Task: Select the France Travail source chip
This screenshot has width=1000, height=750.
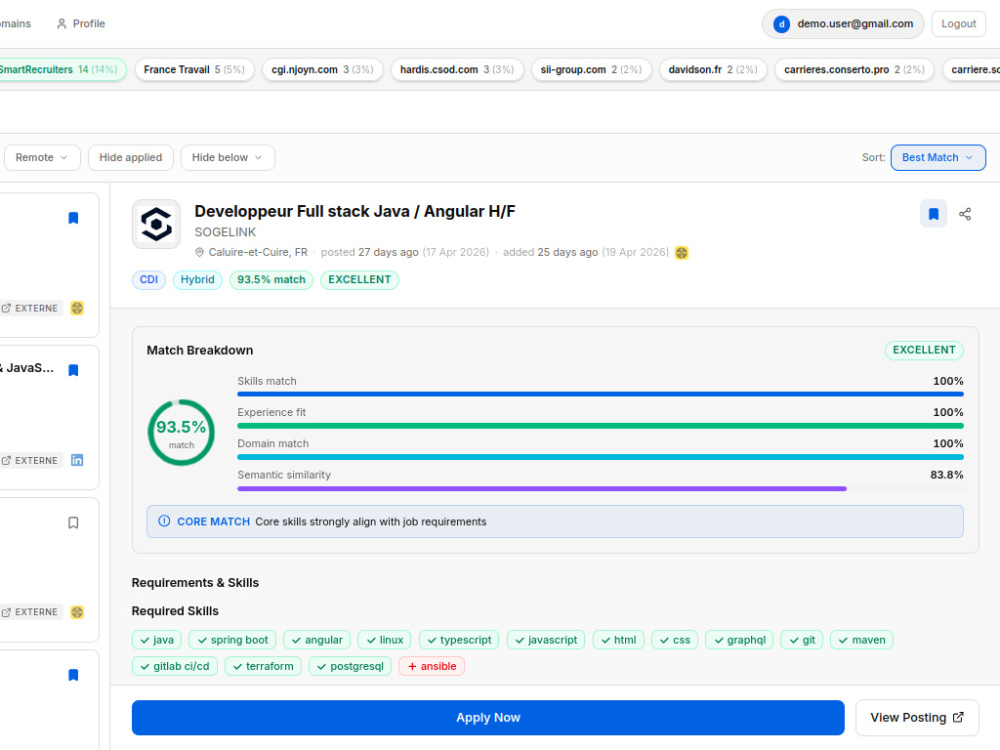Action: 195,70
